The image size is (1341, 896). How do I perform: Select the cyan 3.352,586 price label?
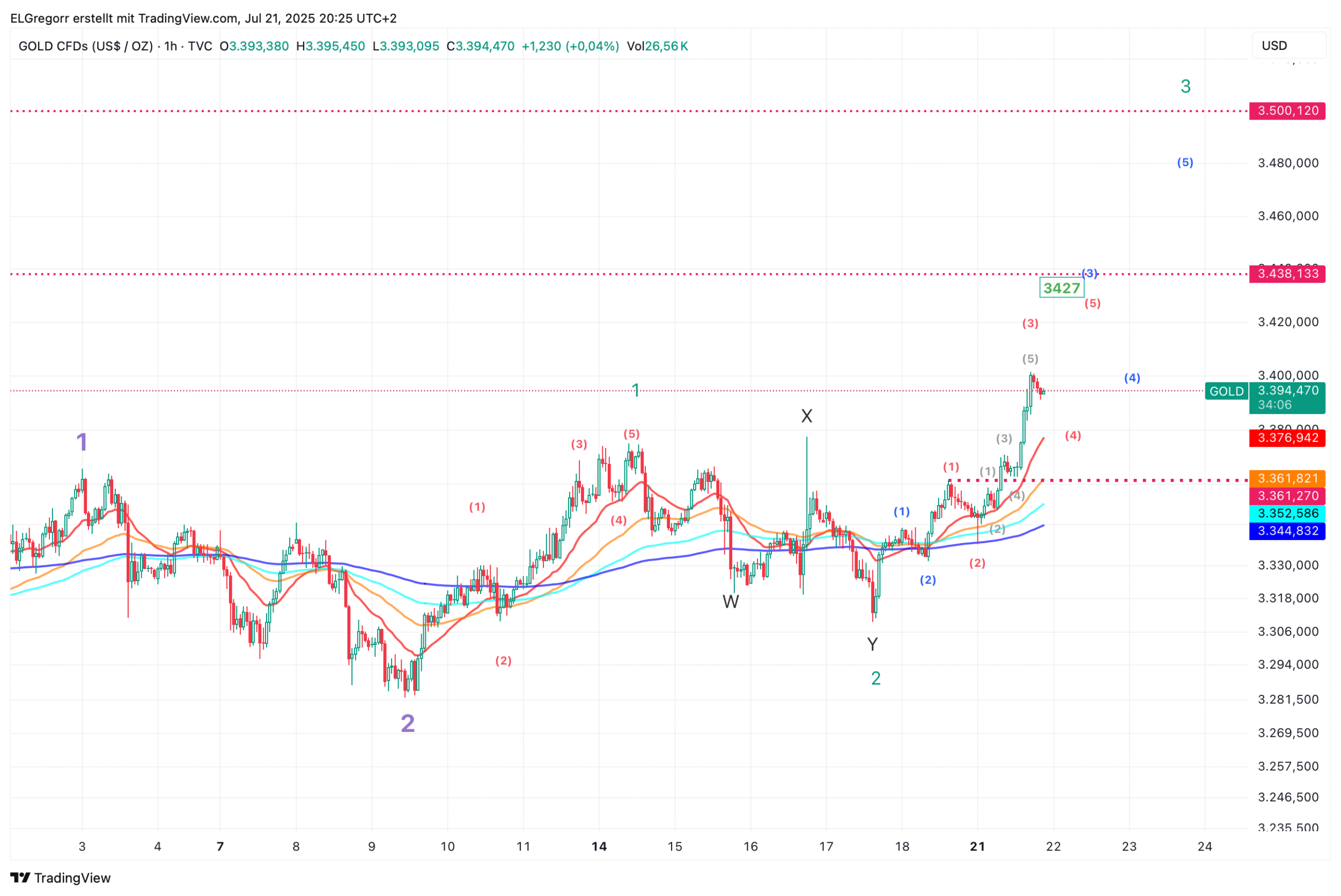[1287, 513]
